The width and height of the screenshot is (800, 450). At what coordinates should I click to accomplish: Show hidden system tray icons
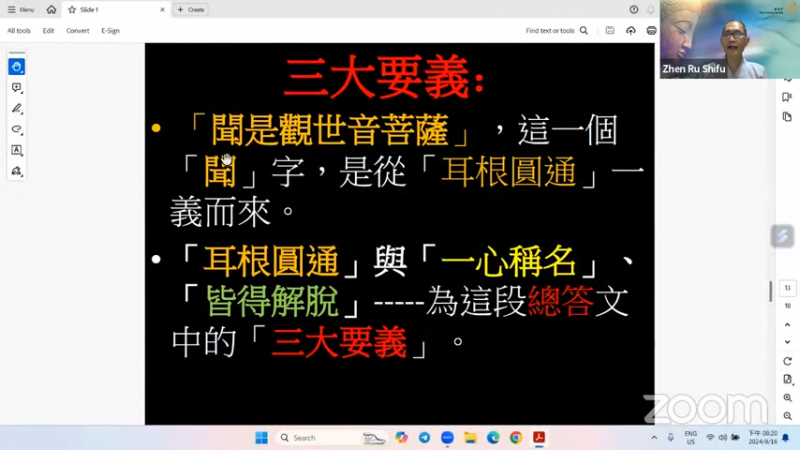point(668,438)
